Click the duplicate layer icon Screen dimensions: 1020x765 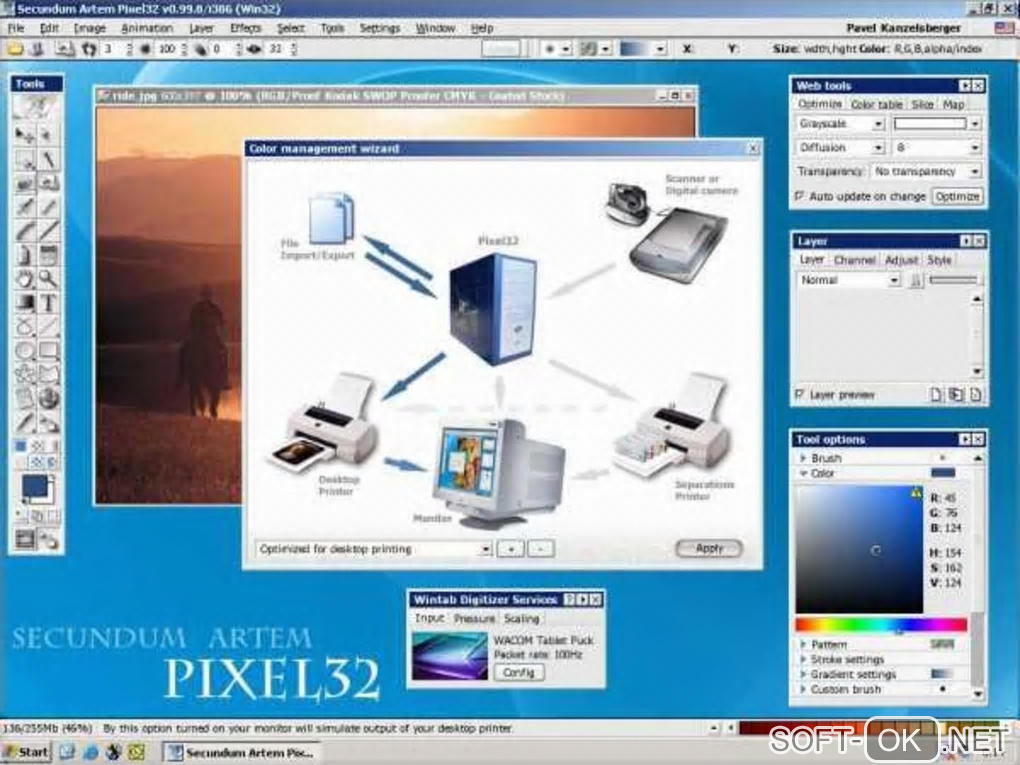point(956,394)
